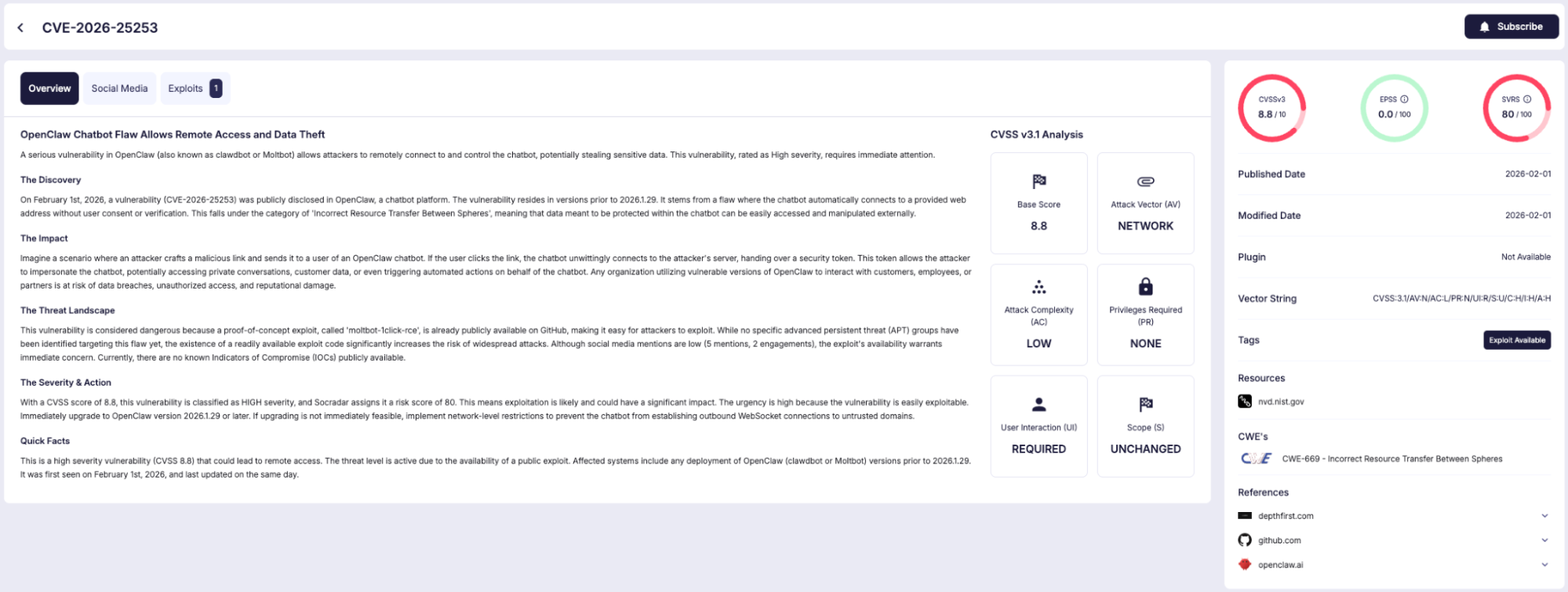
Task: Select the CVE-2026-25253 page title
Action: [x=100, y=27]
